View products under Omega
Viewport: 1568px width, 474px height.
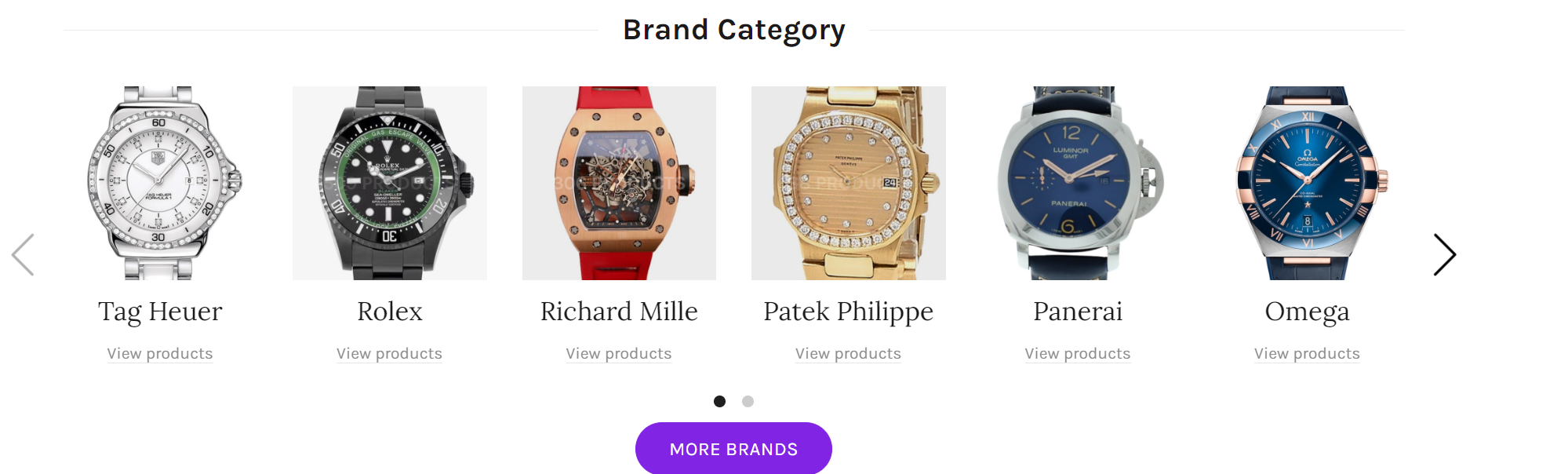tap(1307, 354)
